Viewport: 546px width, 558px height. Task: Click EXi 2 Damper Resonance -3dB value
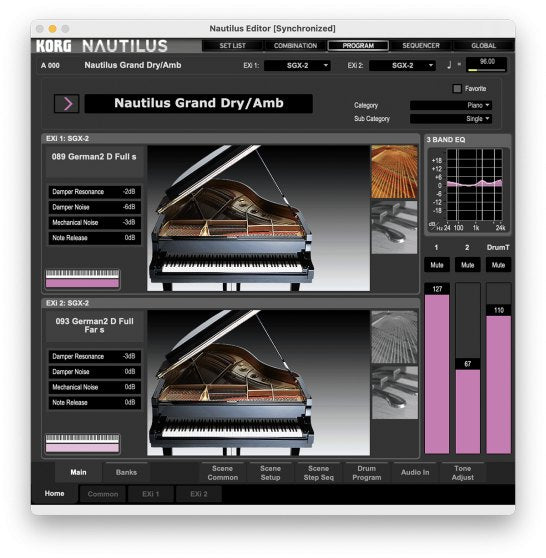click(x=94, y=356)
